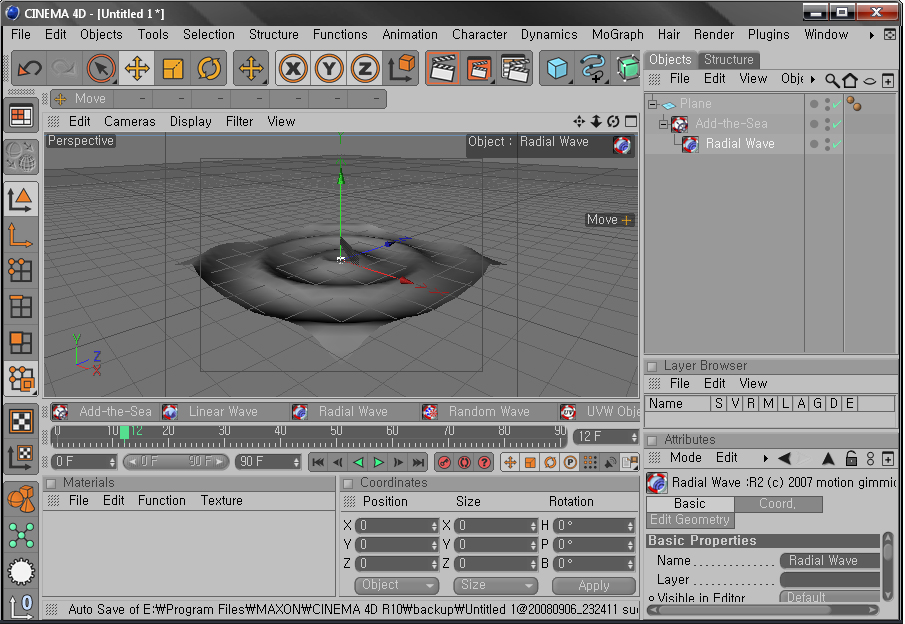Select the Live Selection tool
Image resolution: width=905 pixels, height=624 pixels.
point(101,69)
